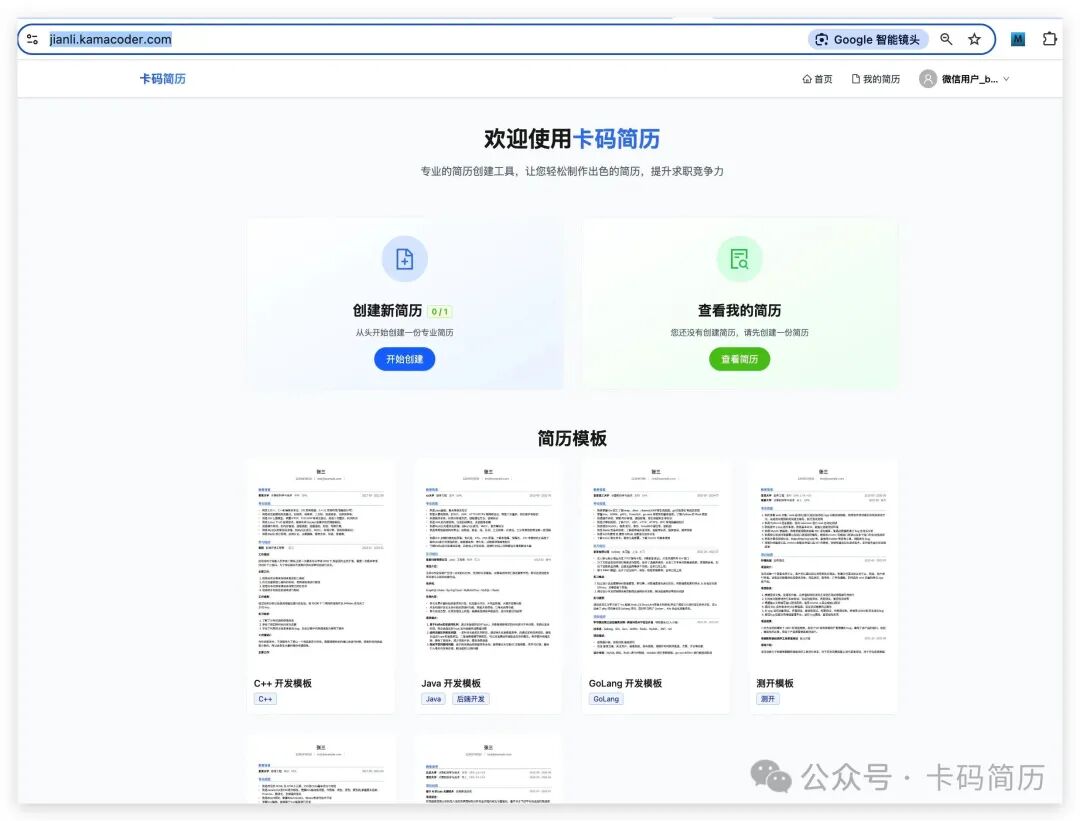Click the GoLang 开发模板 title
The image size is (1080, 821).
pyautogui.click(x=625, y=683)
